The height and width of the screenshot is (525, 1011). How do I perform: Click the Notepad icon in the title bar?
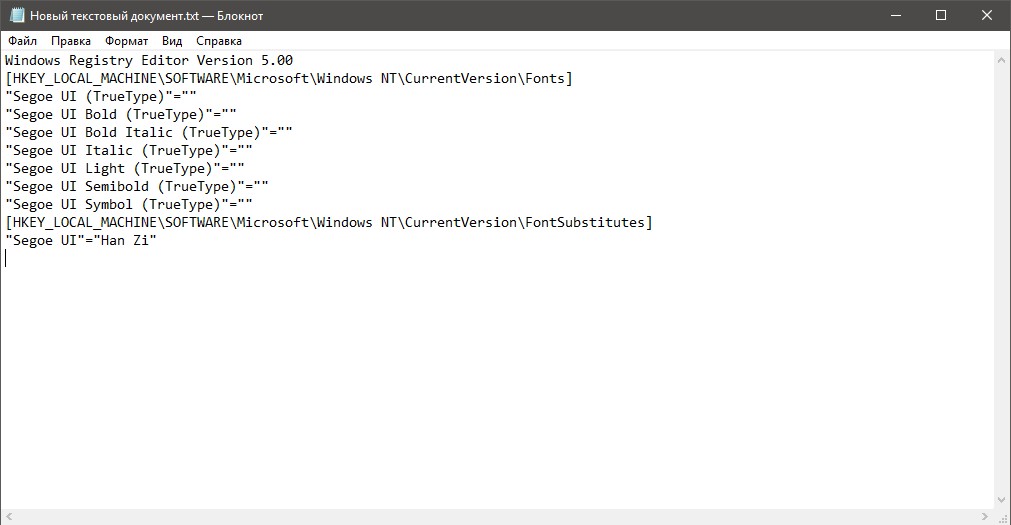[x=15, y=16]
